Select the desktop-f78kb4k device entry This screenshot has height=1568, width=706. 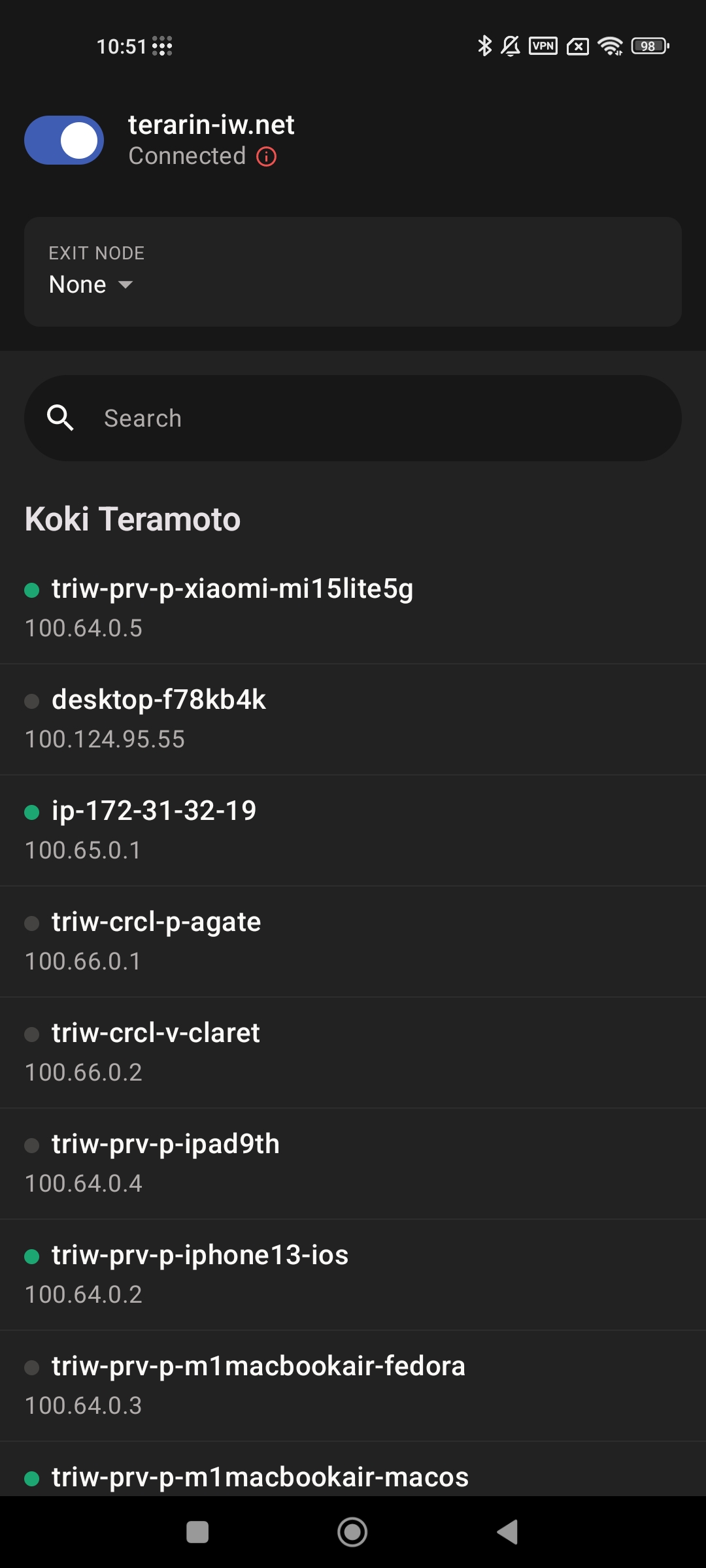[159, 719]
